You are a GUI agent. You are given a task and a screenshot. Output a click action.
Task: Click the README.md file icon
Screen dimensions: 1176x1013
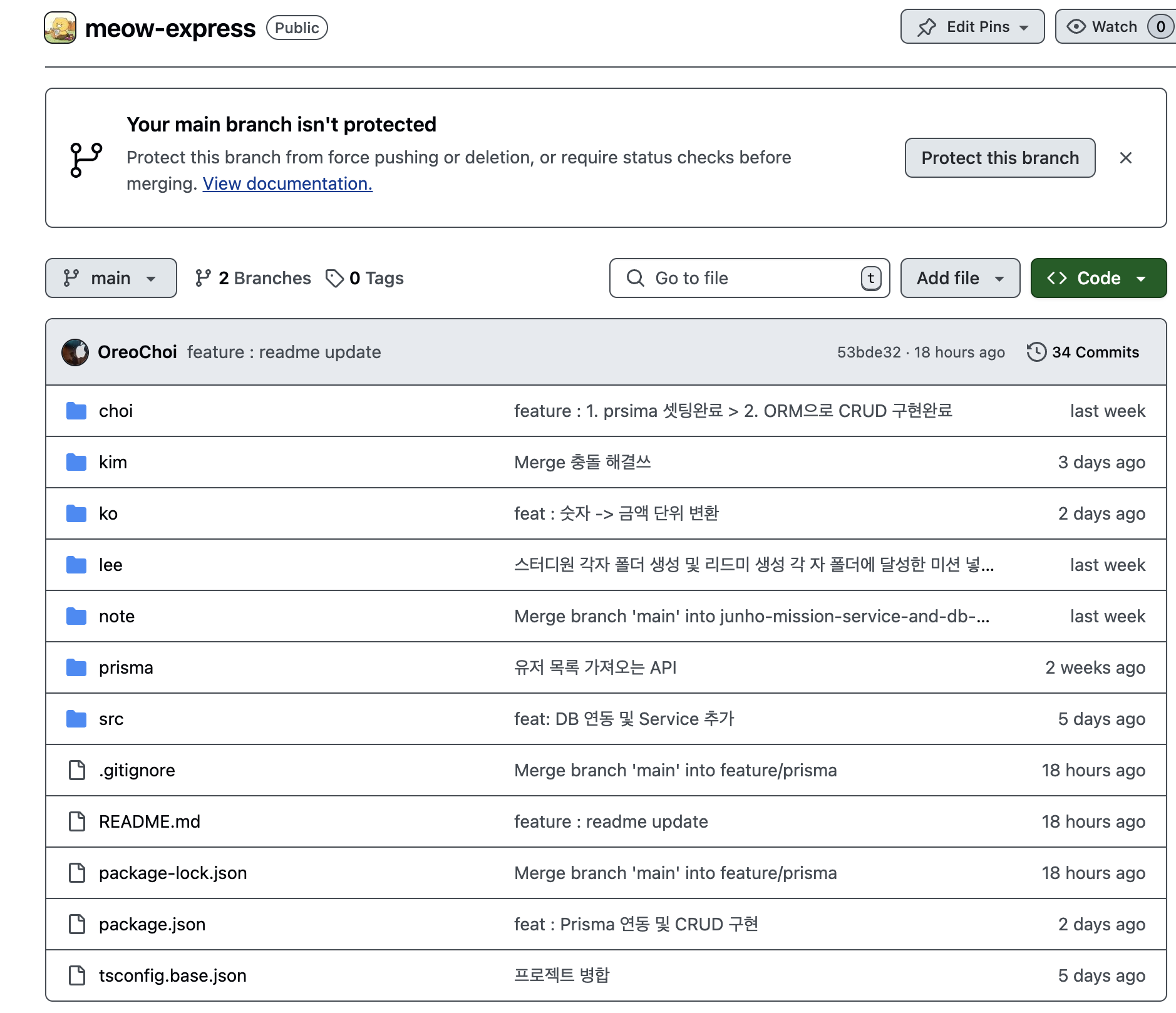pyautogui.click(x=77, y=821)
